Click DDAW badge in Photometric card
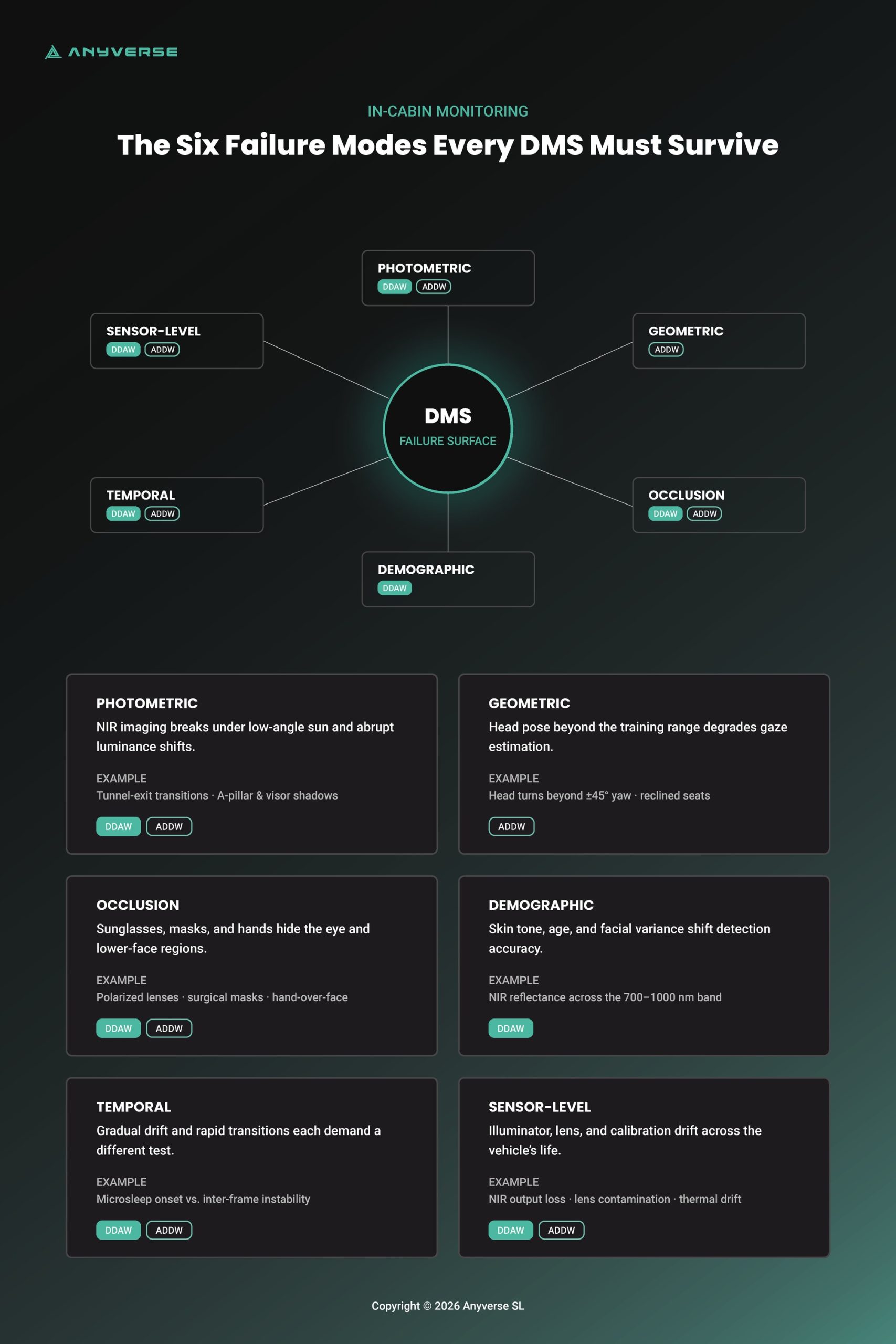The height and width of the screenshot is (1344, 896). pyautogui.click(x=118, y=827)
